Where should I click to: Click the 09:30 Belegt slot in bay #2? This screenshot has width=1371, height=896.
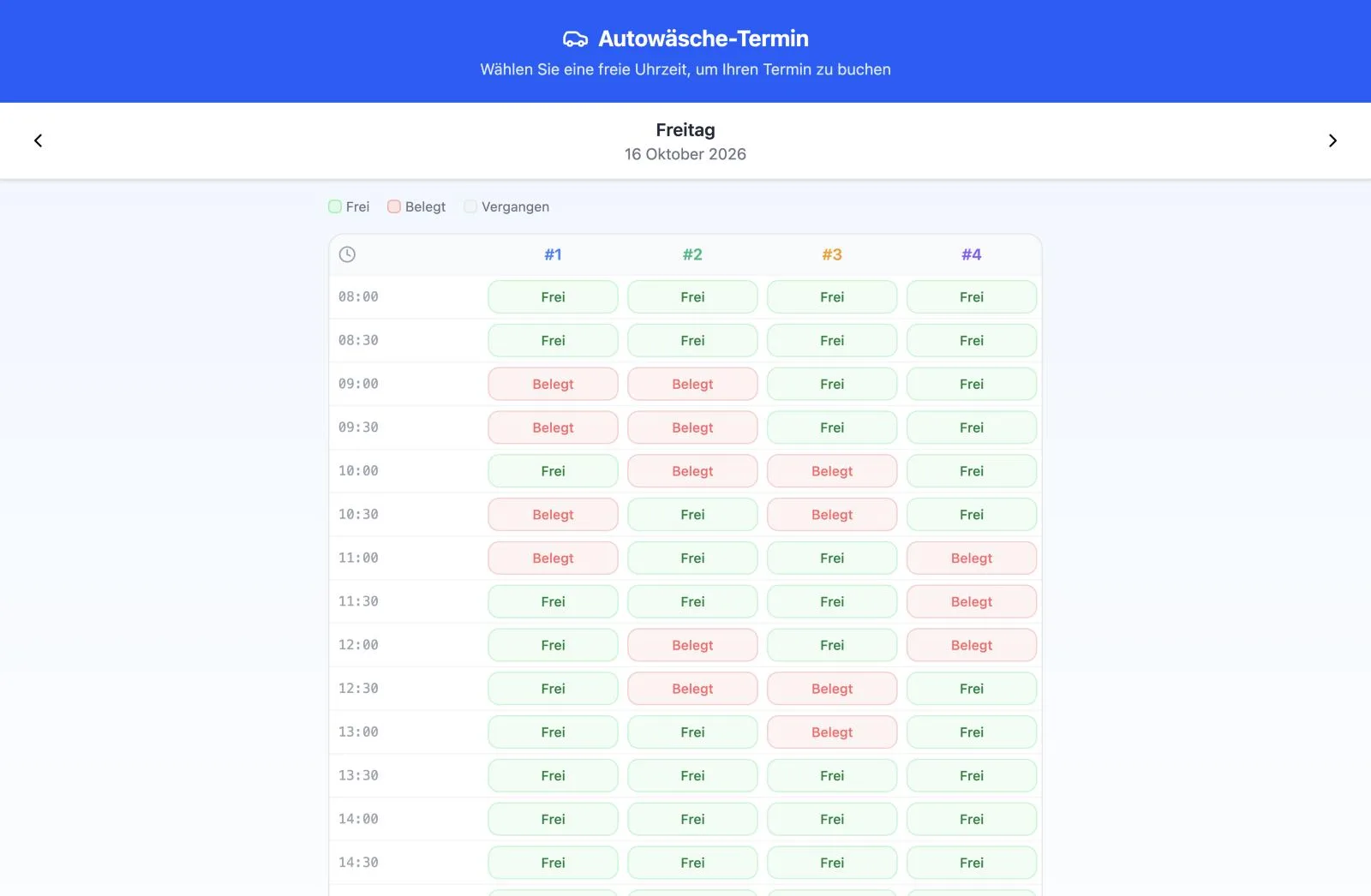pyautogui.click(x=692, y=428)
